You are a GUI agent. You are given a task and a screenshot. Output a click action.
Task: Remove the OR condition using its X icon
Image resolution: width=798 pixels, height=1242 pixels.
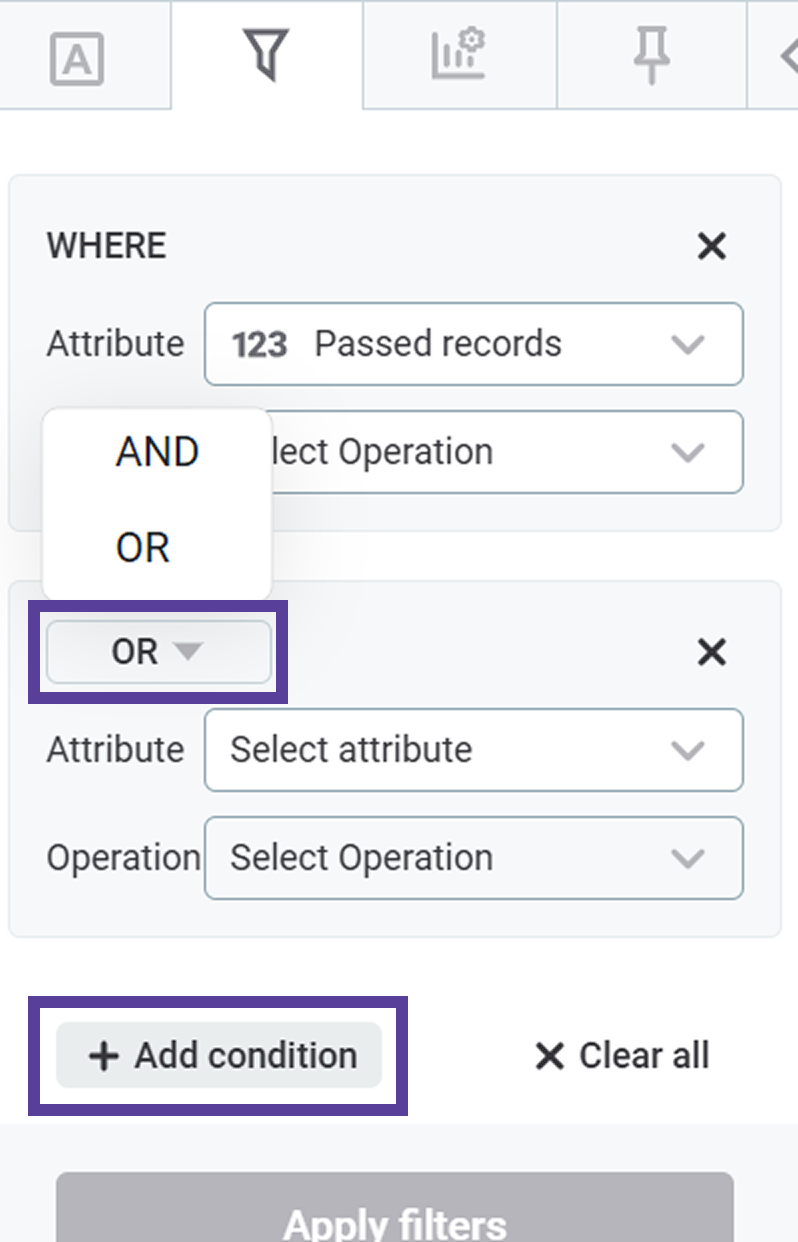click(x=711, y=652)
